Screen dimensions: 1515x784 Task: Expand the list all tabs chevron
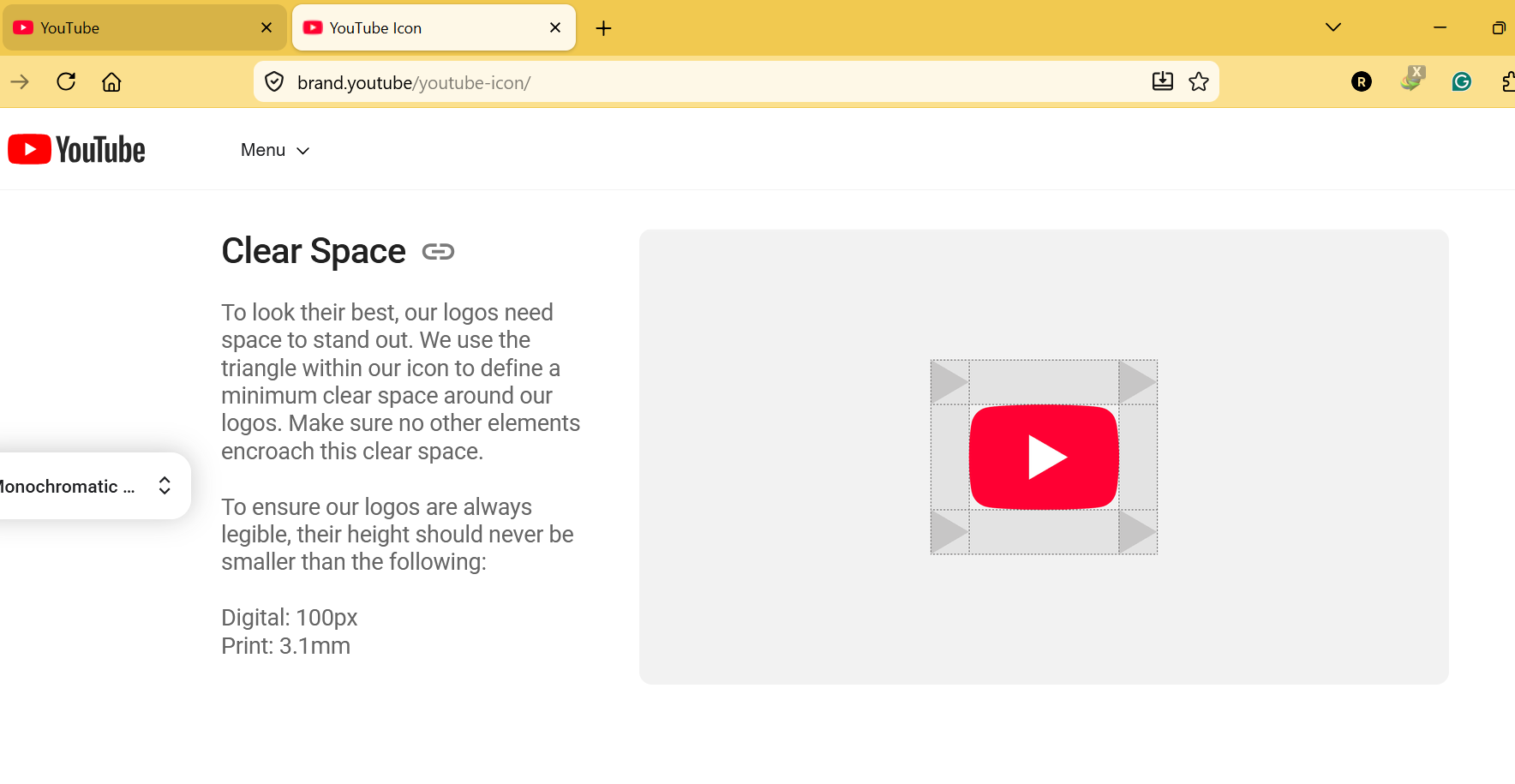point(1333,27)
